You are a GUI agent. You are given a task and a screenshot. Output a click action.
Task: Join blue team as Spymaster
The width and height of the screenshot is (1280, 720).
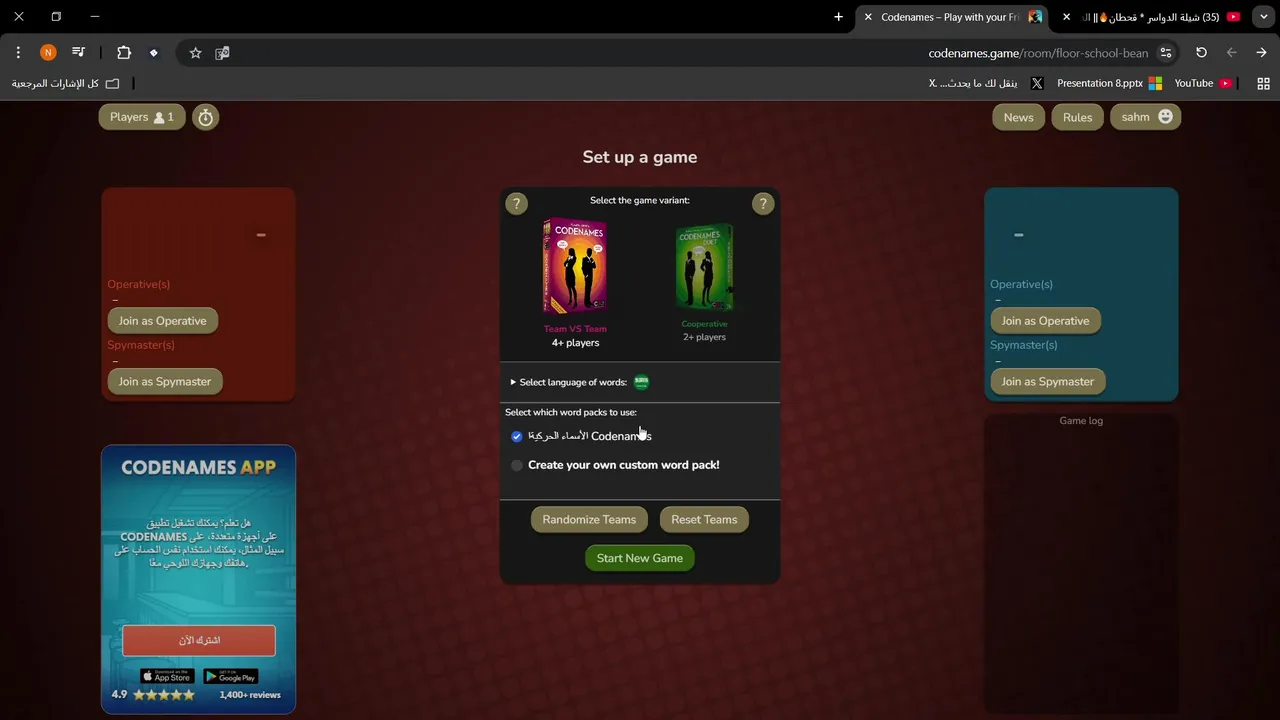click(1048, 381)
